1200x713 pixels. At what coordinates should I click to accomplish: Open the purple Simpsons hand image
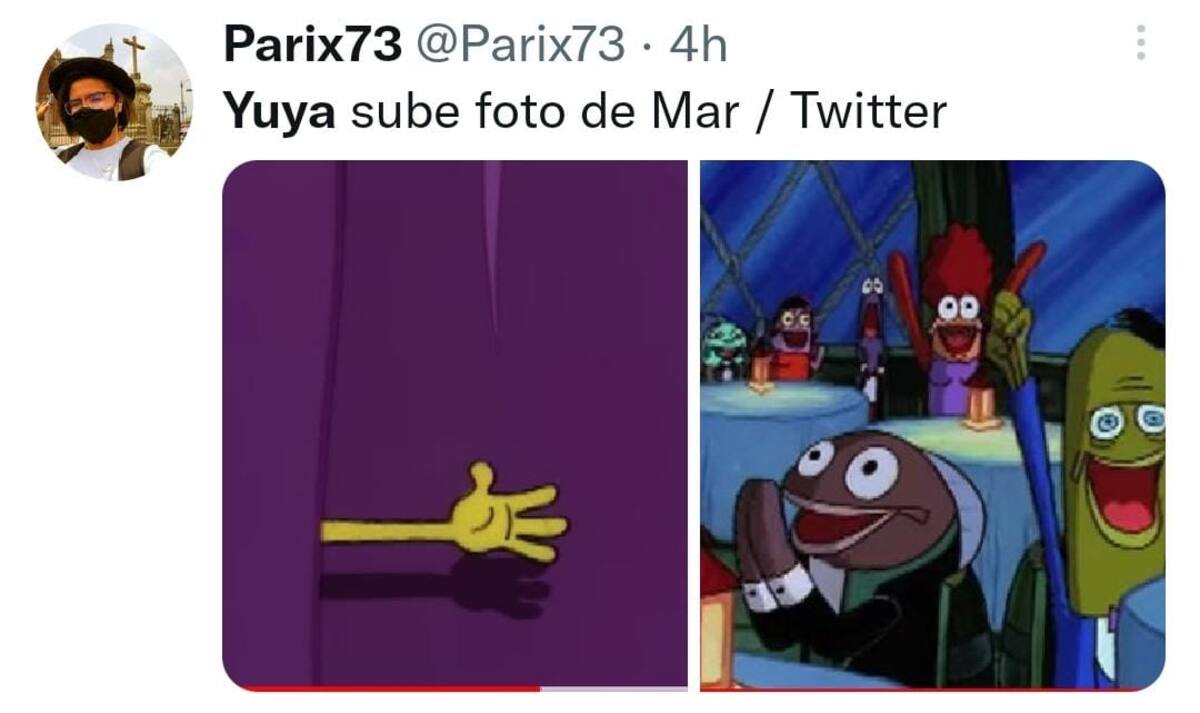[455, 425]
